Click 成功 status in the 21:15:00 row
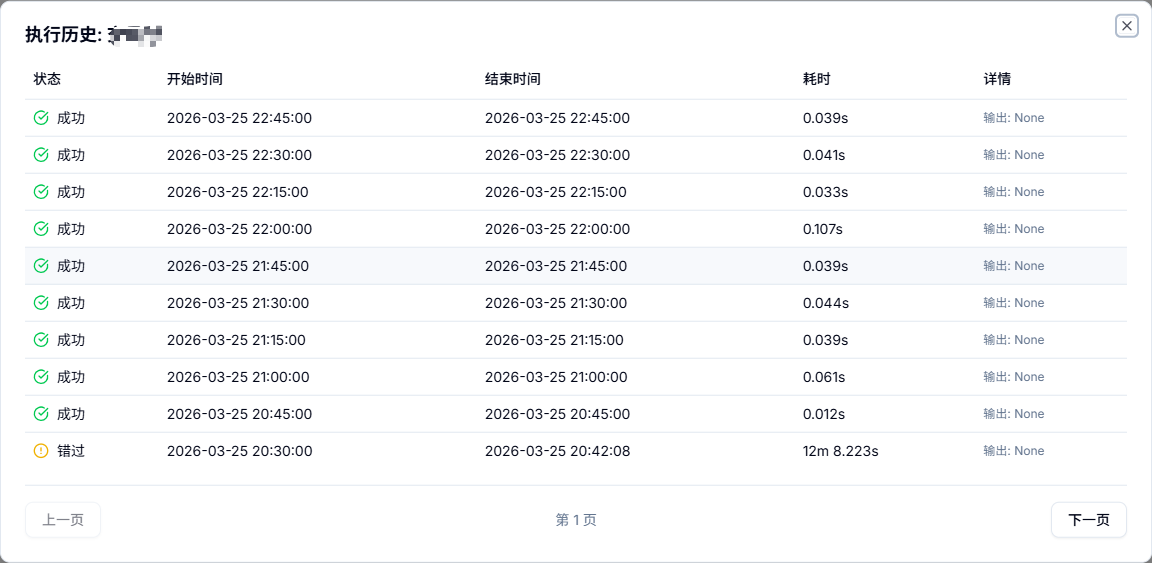The height and width of the screenshot is (563, 1152). point(71,340)
